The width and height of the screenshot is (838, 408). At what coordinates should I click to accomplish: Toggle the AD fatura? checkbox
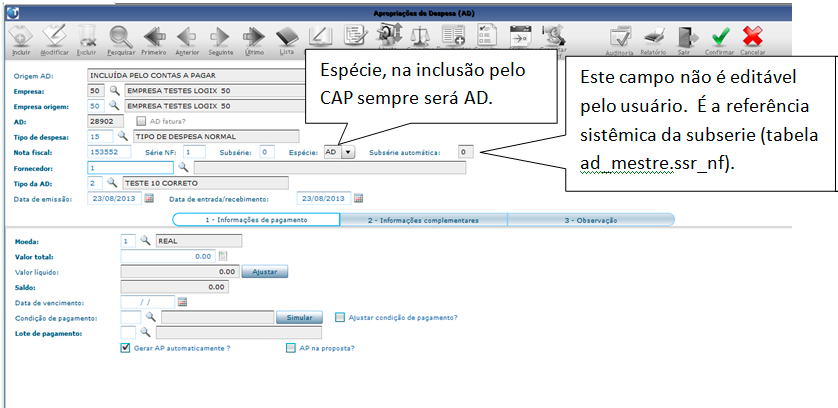tap(141, 121)
